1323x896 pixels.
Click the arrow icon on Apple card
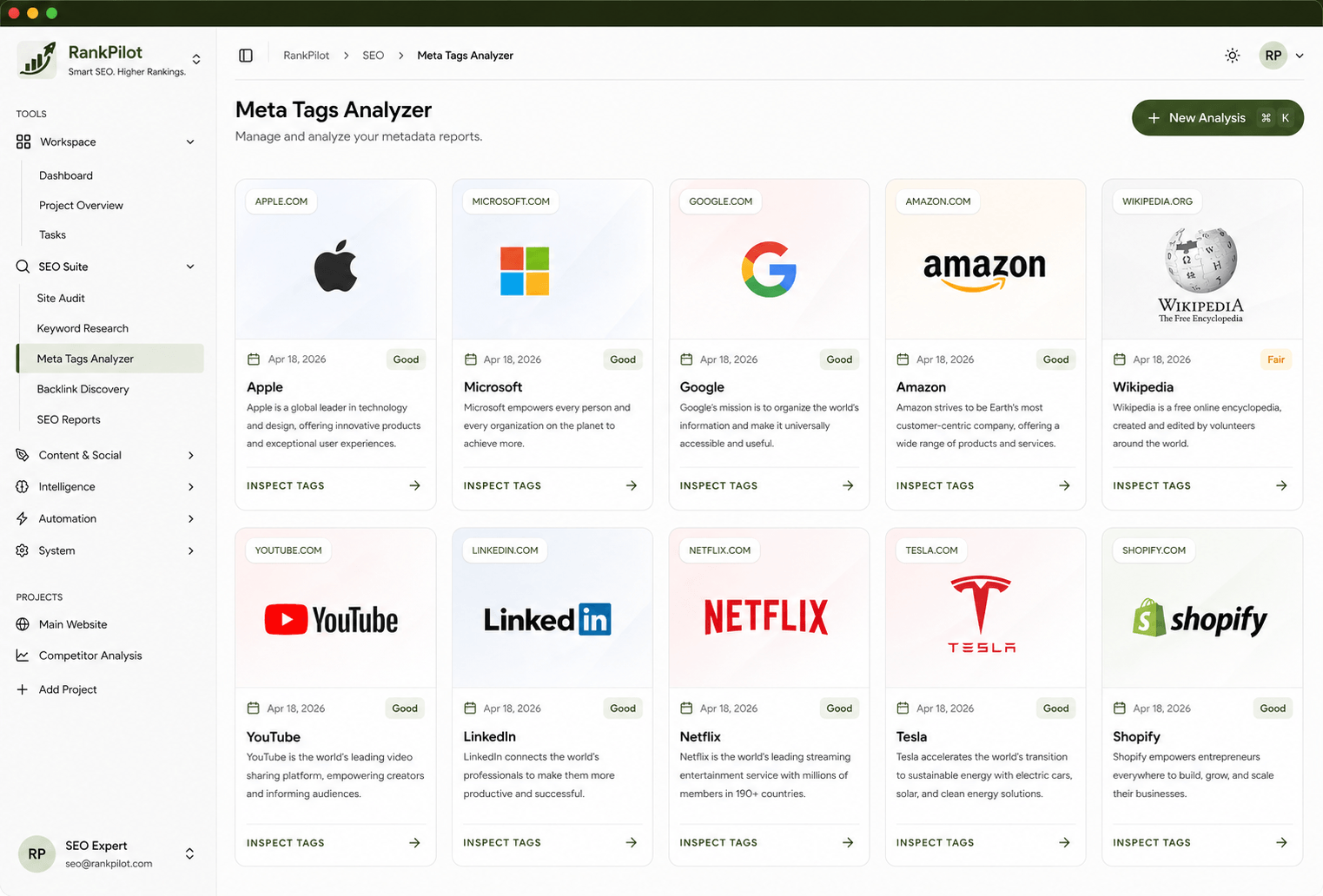(x=414, y=485)
